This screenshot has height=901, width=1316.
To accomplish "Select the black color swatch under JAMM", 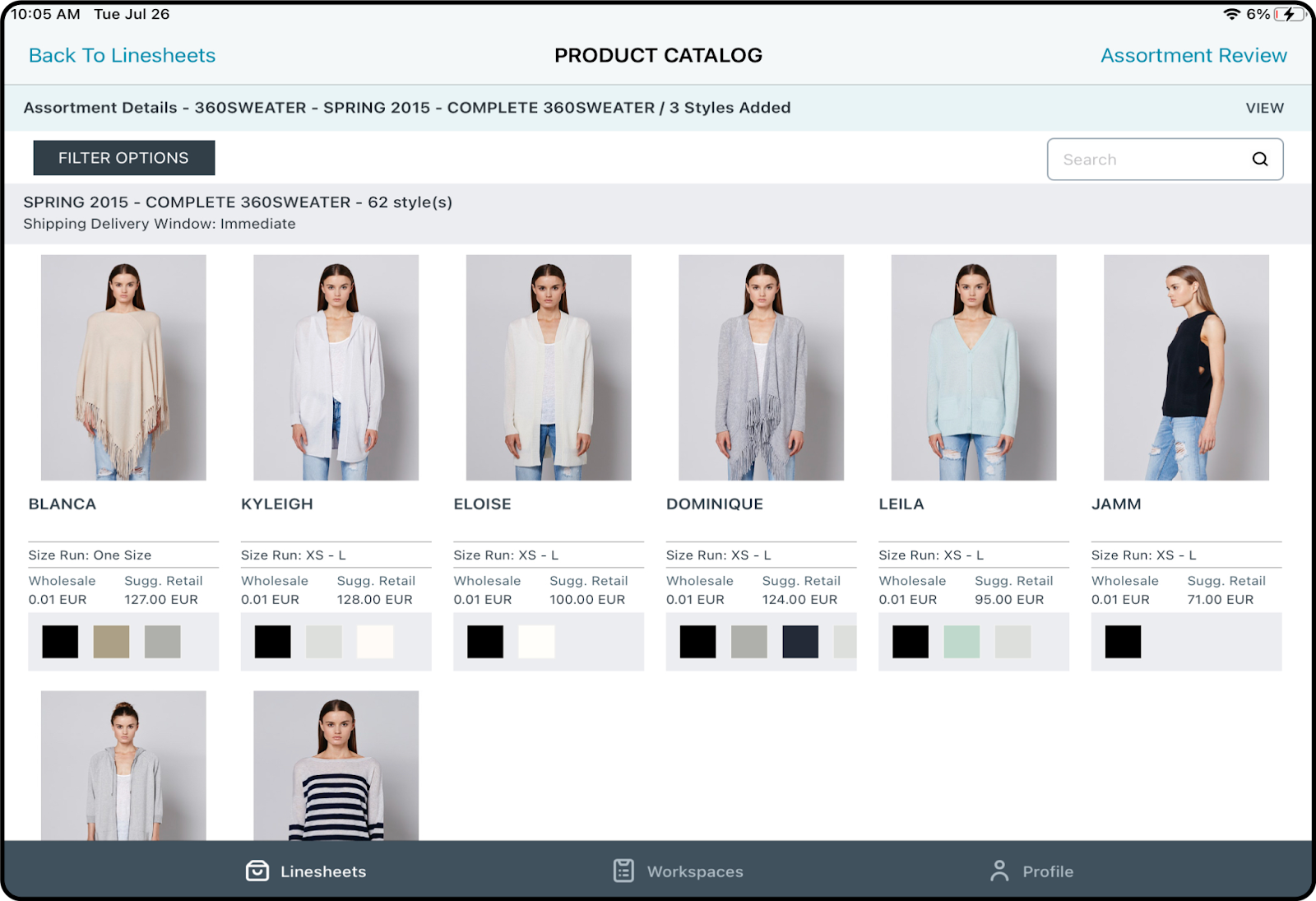I will point(1122,642).
